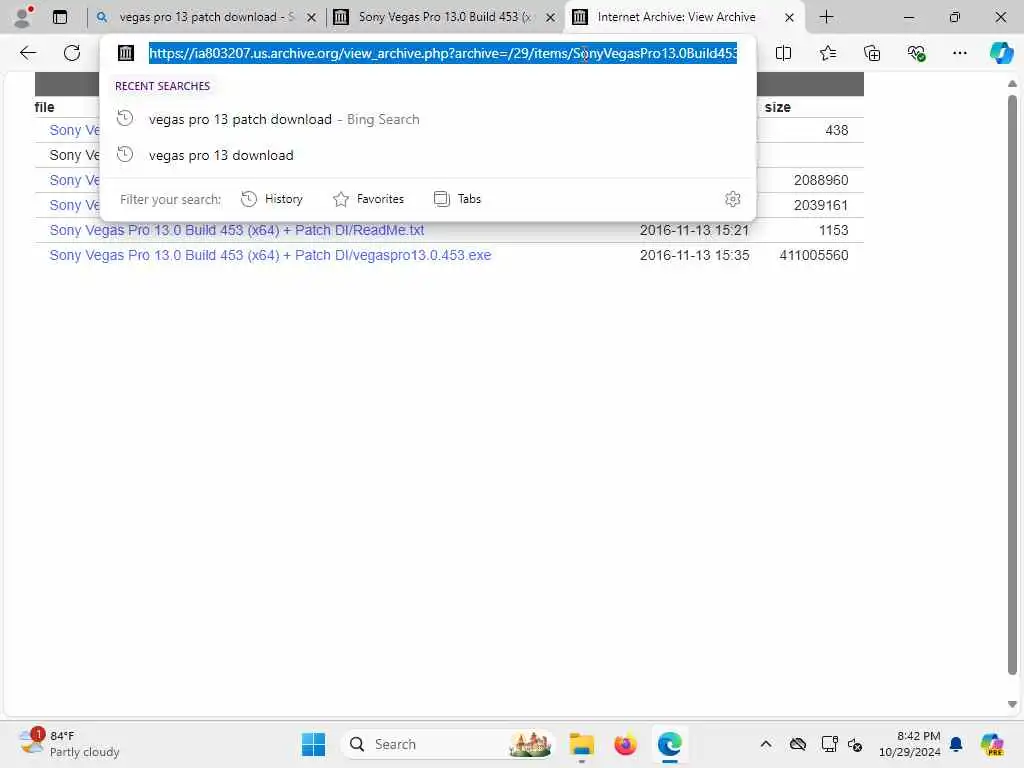This screenshot has height=768, width=1024.
Task: Reload the page with refresh icon
Action: (72, 53)
